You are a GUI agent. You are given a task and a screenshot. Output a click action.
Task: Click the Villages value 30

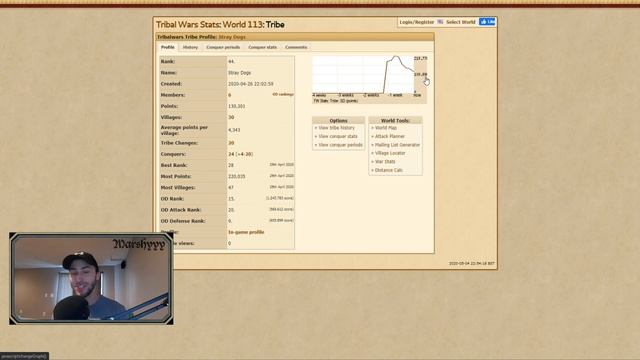click(x=231, y=118)
